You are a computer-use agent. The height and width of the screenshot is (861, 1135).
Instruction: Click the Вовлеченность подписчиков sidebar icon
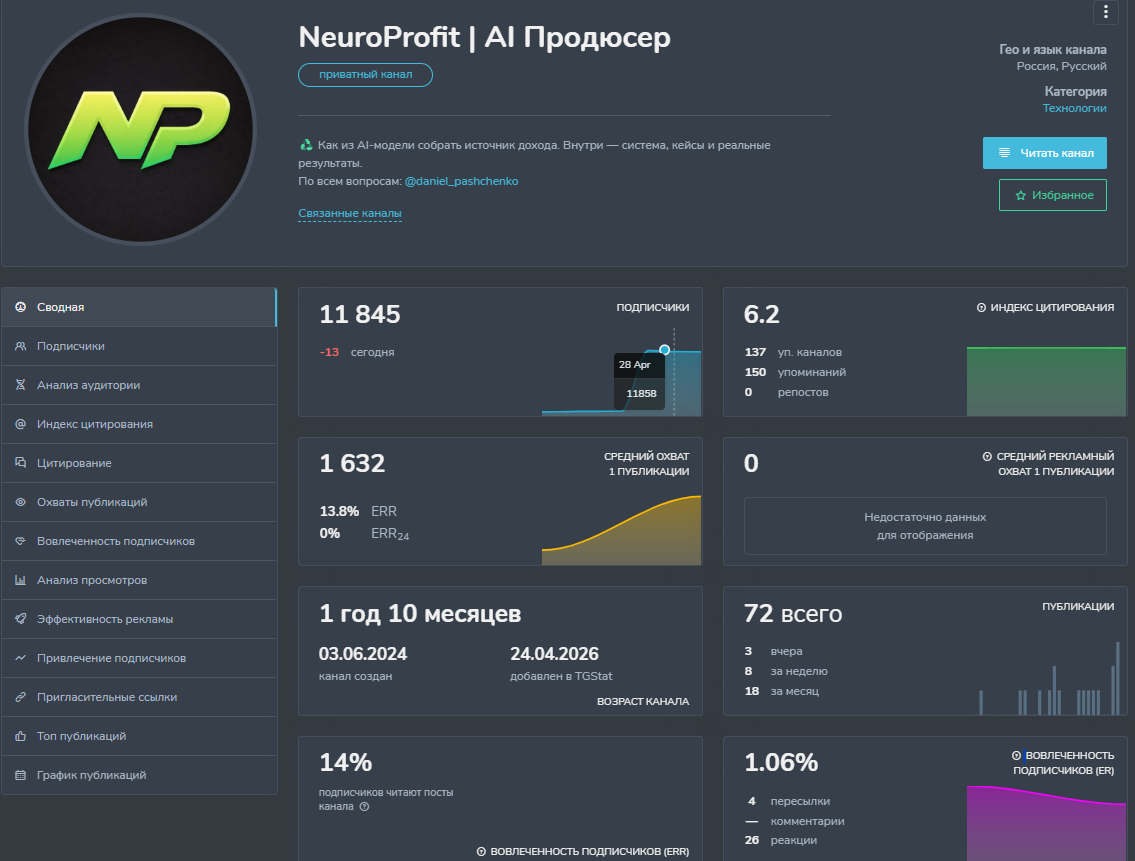click(x=20, y=541)
